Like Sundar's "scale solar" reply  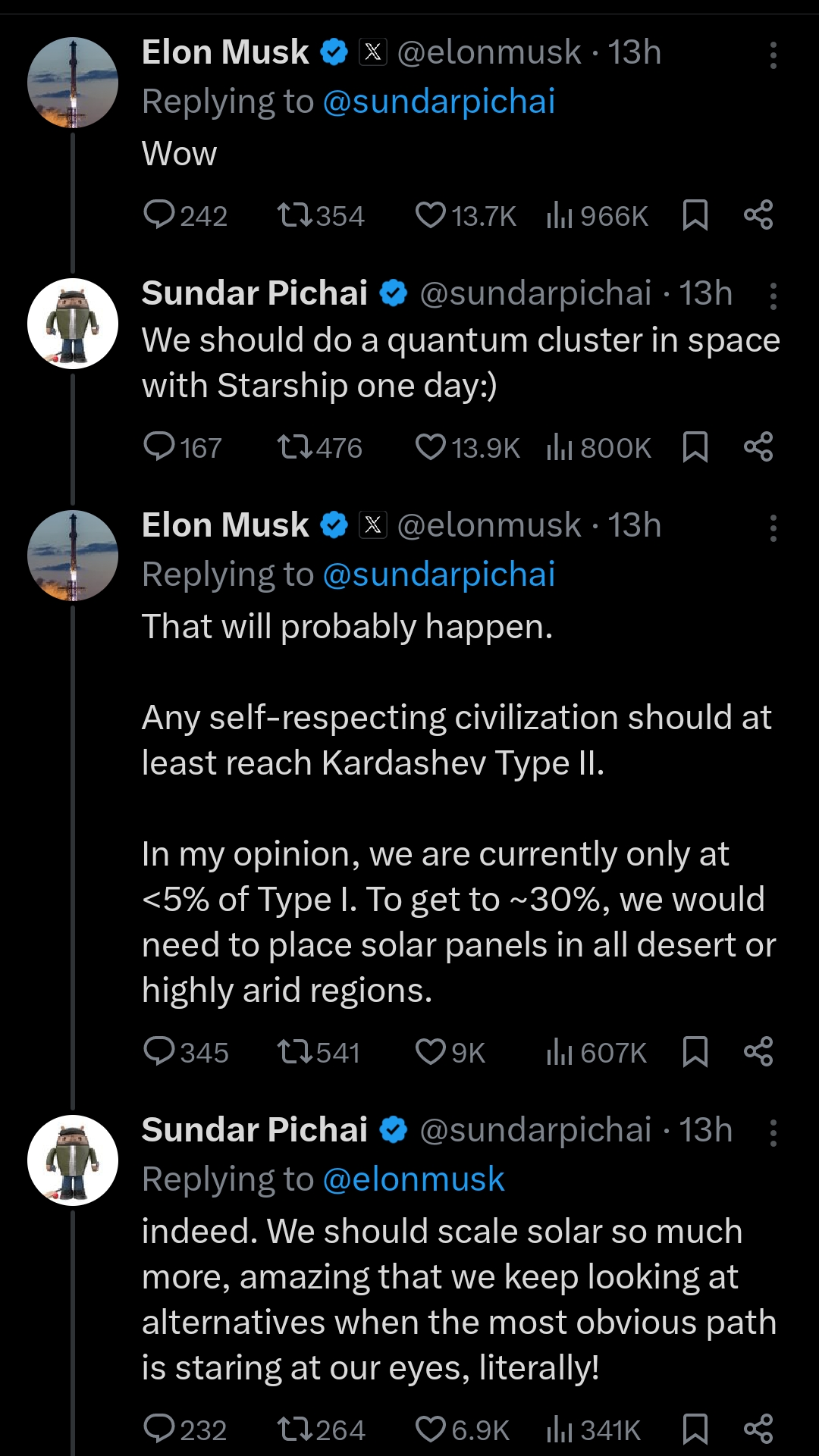coord(431,1429)
